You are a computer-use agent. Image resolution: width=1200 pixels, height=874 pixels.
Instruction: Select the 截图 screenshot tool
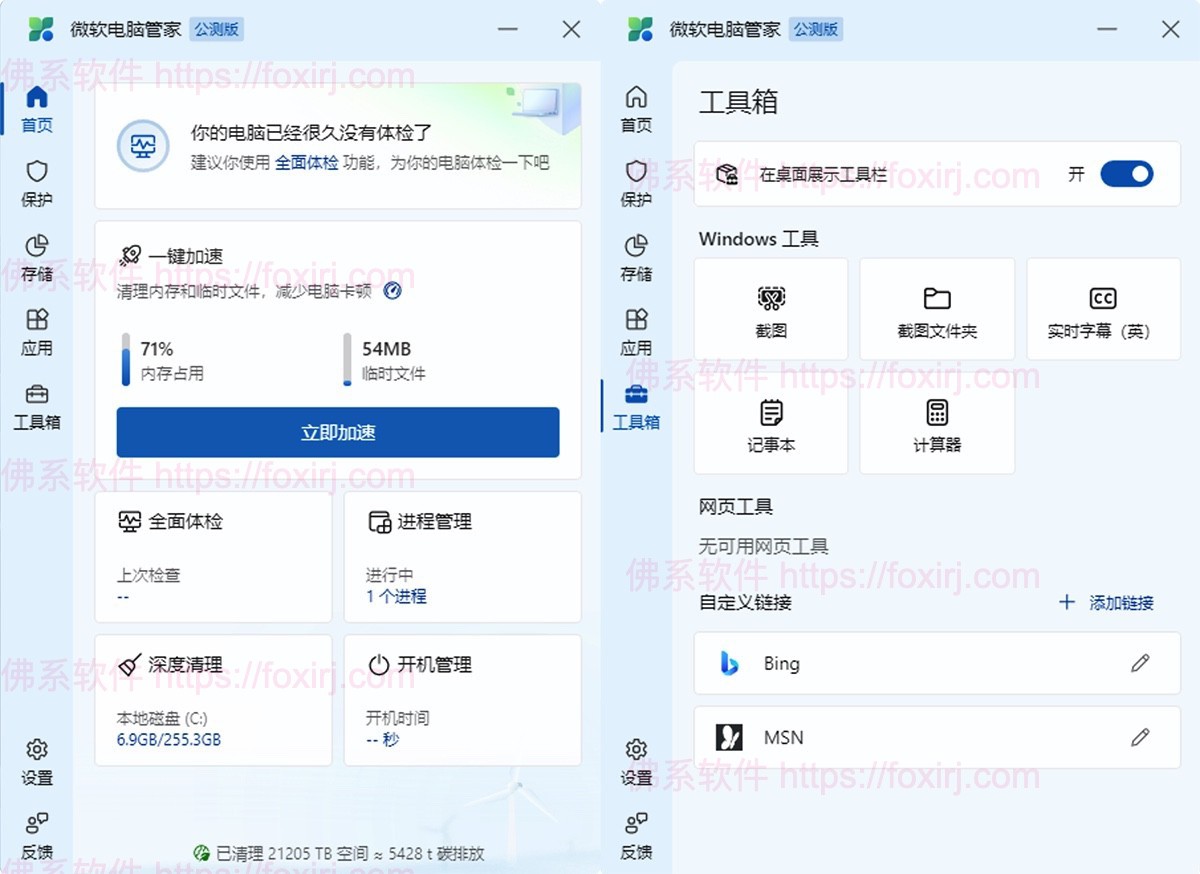tap(770, 308)
